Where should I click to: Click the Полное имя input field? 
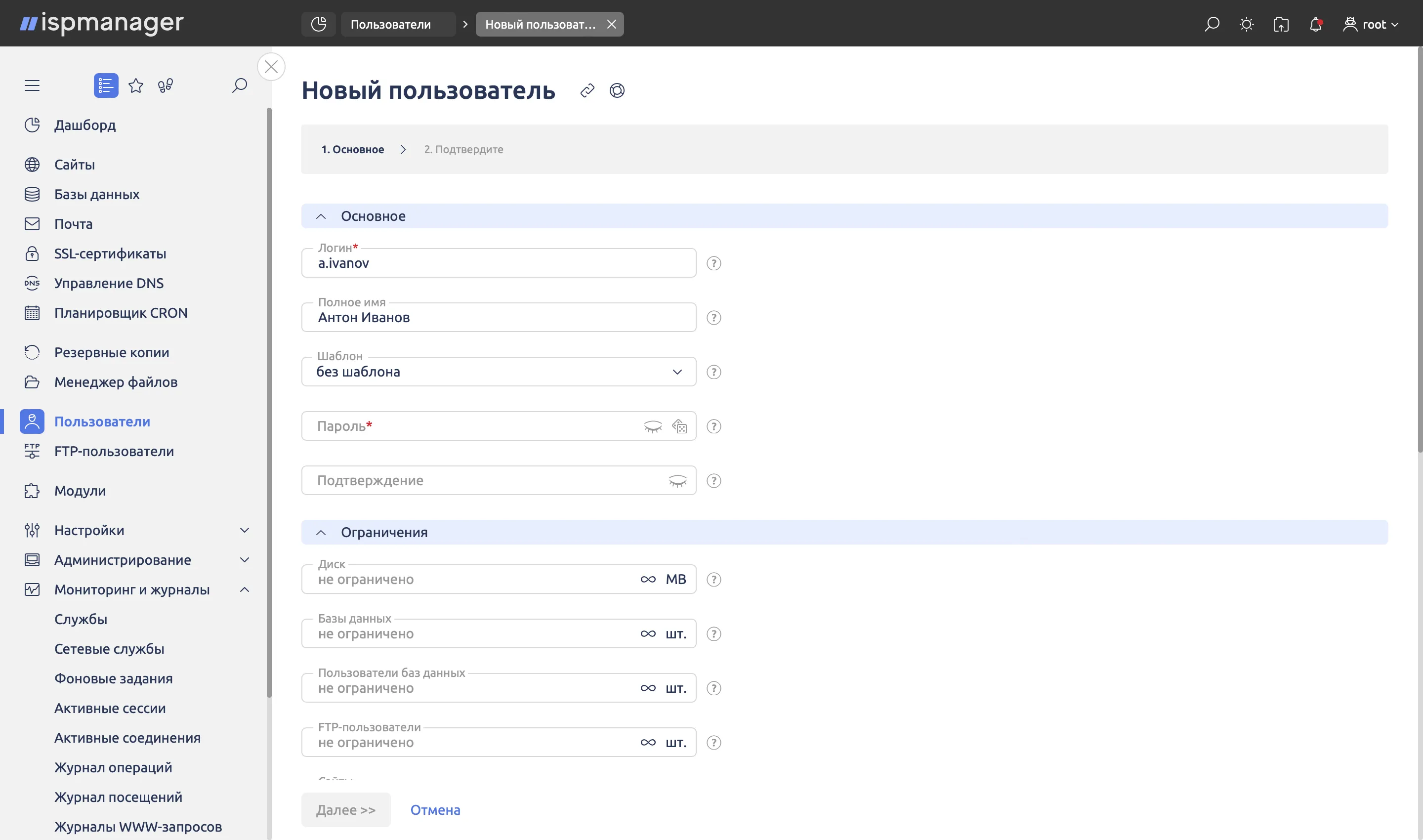[499, 317]
